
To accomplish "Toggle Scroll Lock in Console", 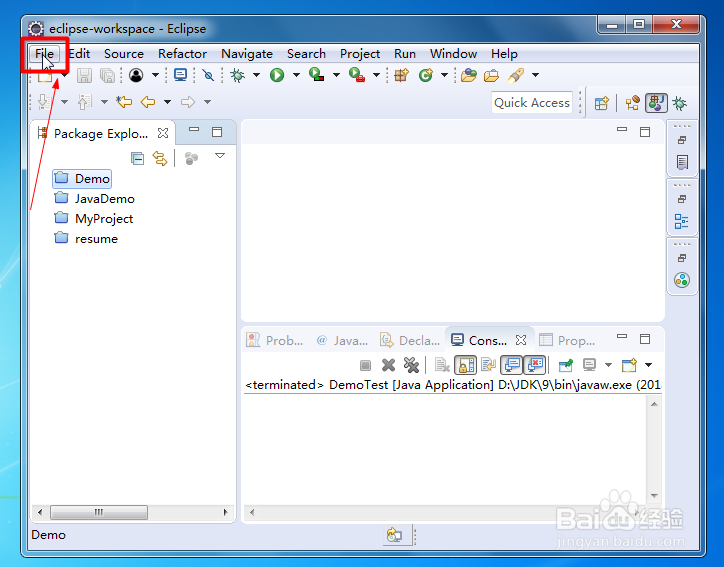I will (x=465, y=365).
